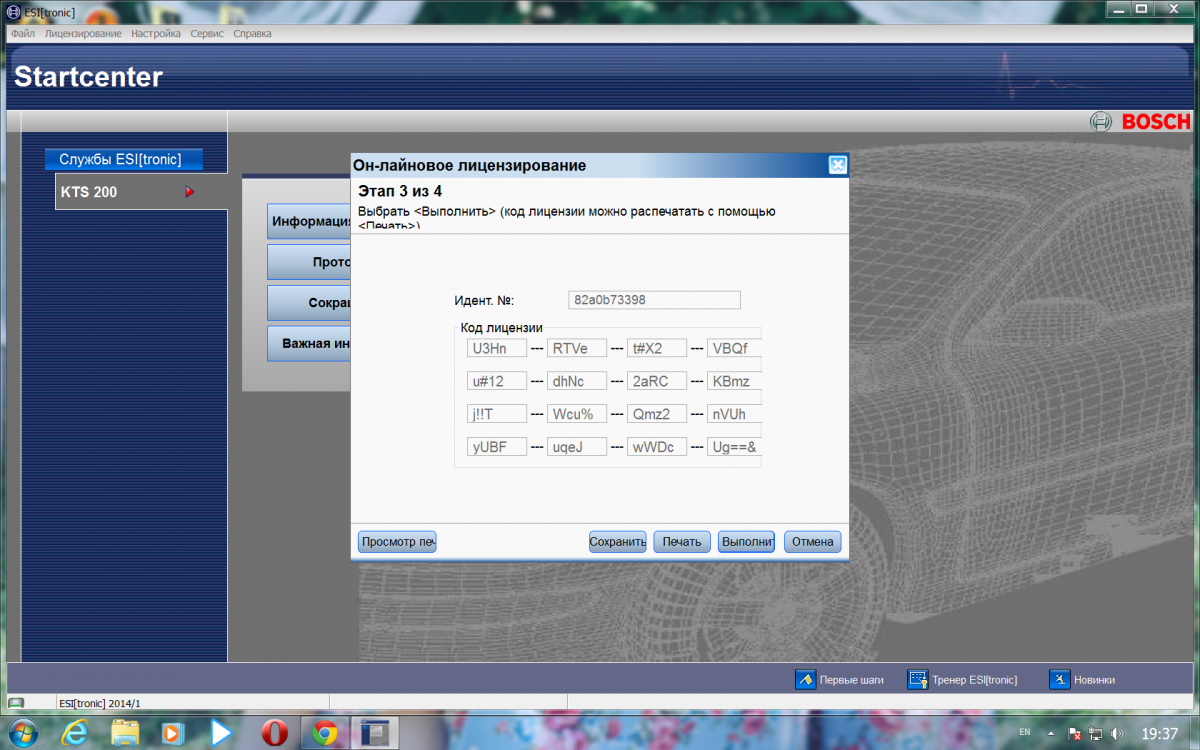
Task: Click the clock showing 19:37
Action: 1160,733
